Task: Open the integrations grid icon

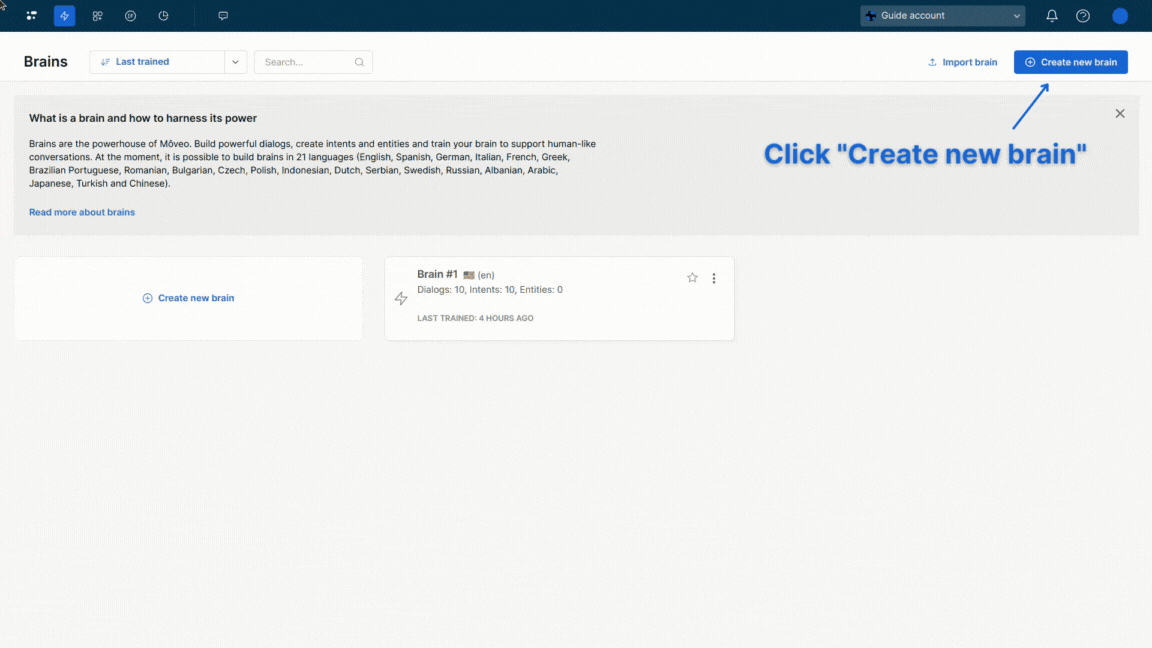Action: point(97,16)
